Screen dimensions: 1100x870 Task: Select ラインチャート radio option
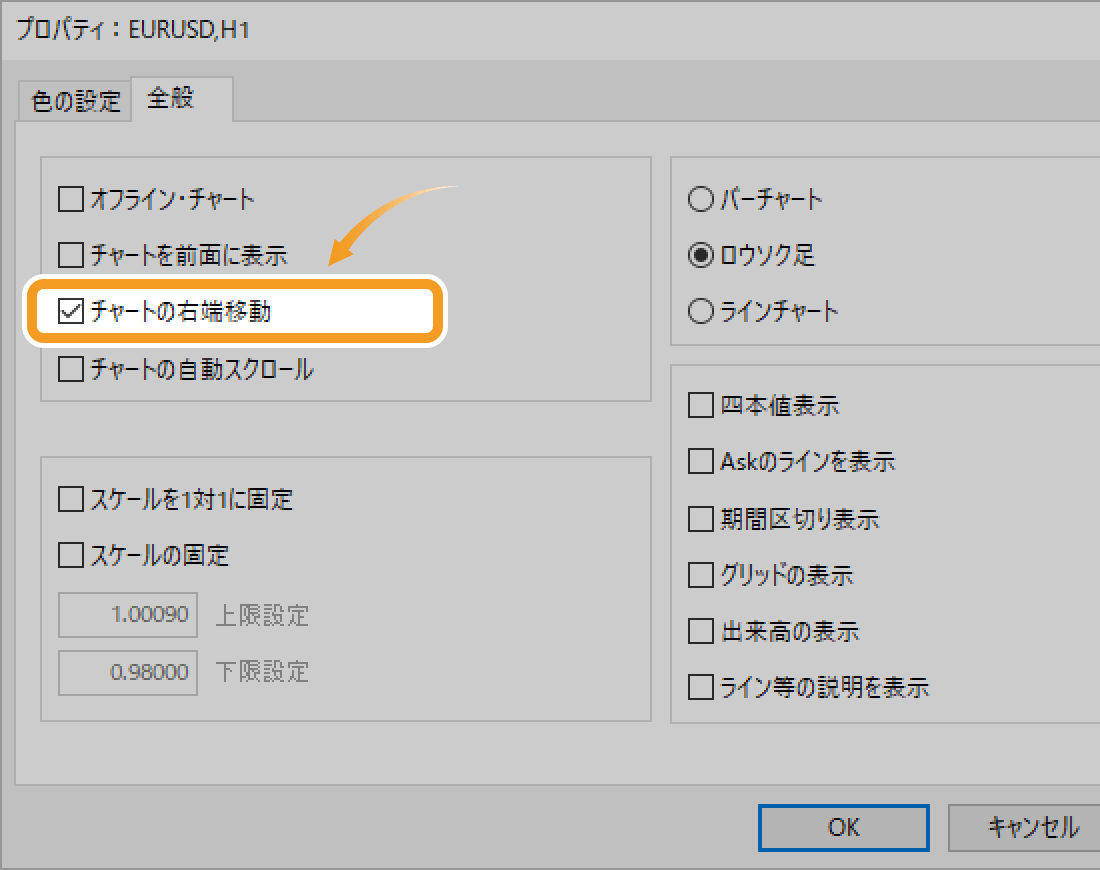pos(700,311)
